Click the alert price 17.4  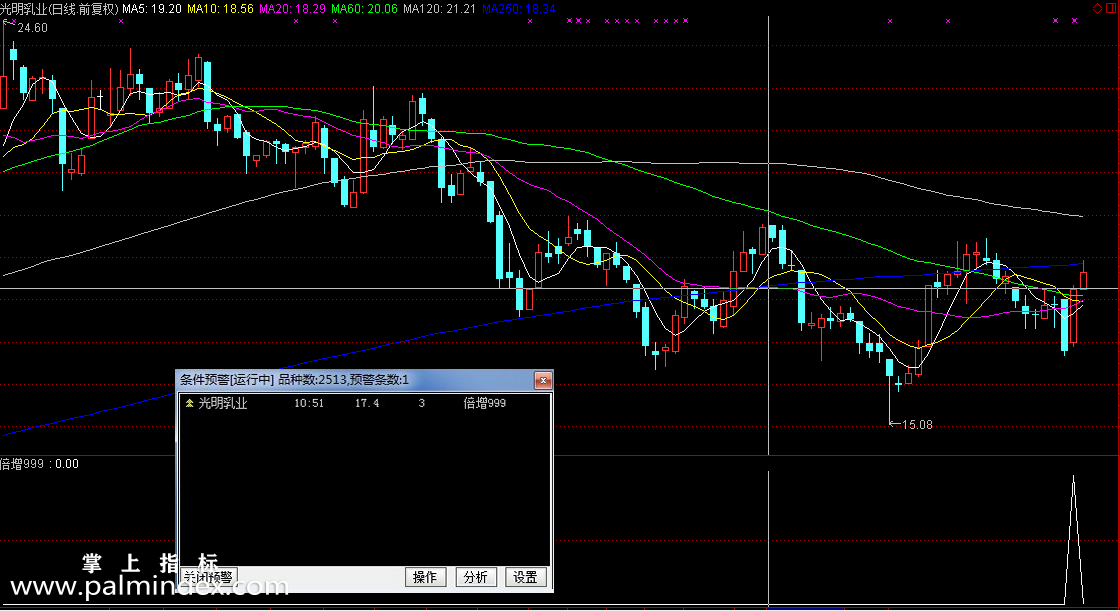pyautogui.click(x=367, y=404)
